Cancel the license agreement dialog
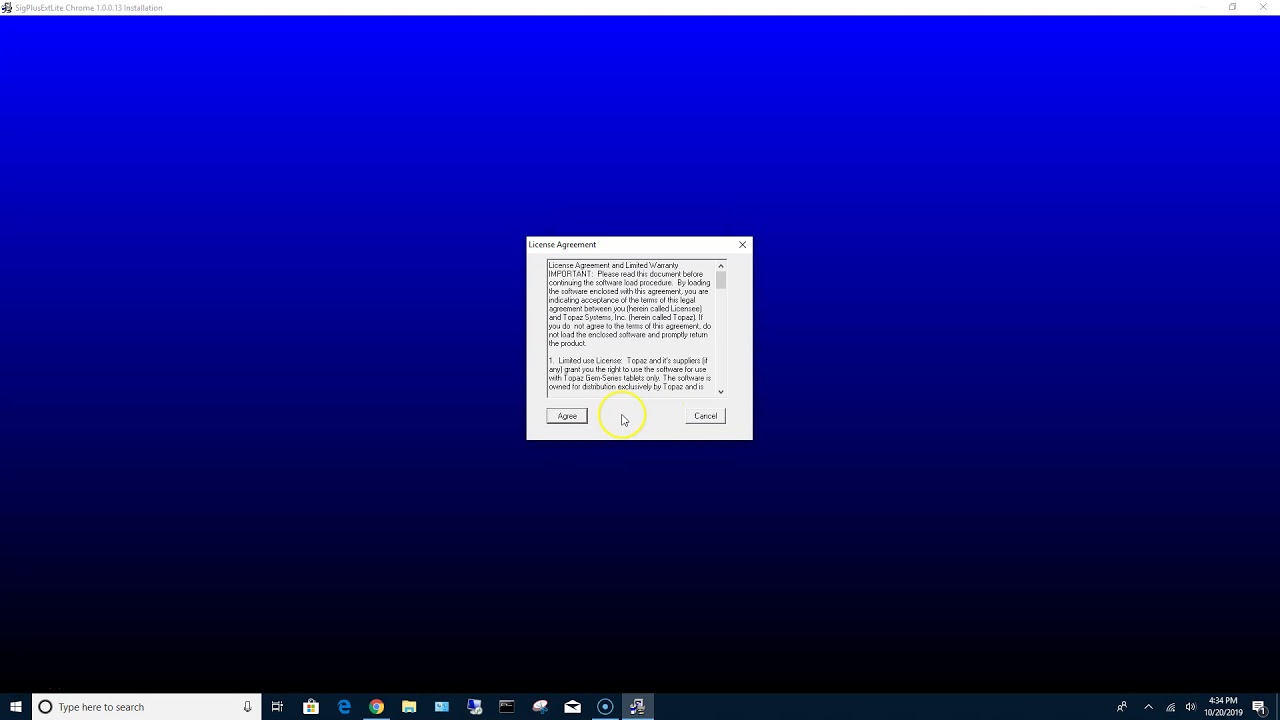Screen dimensions: 1280x720 [705, 416]
